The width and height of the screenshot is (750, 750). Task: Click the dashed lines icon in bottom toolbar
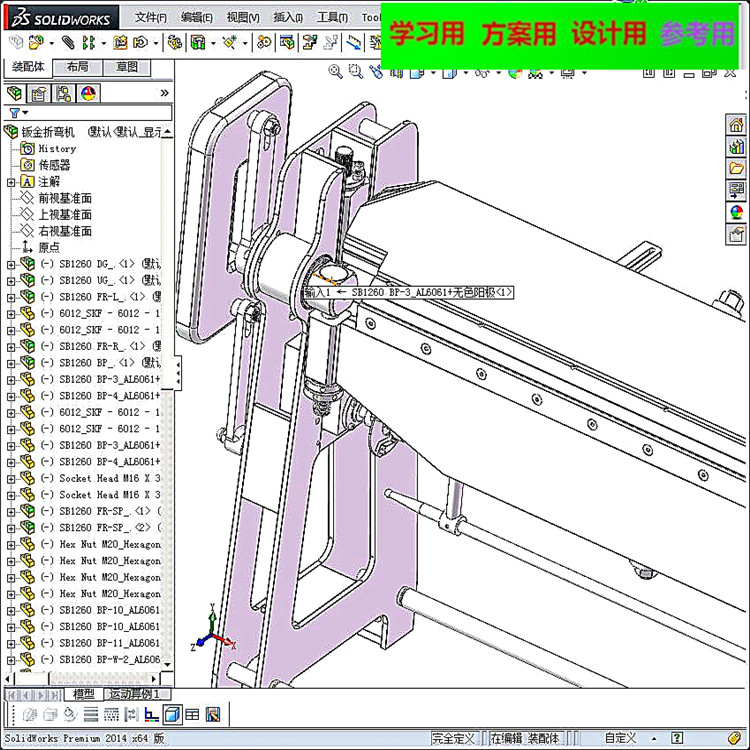point(111,715)
